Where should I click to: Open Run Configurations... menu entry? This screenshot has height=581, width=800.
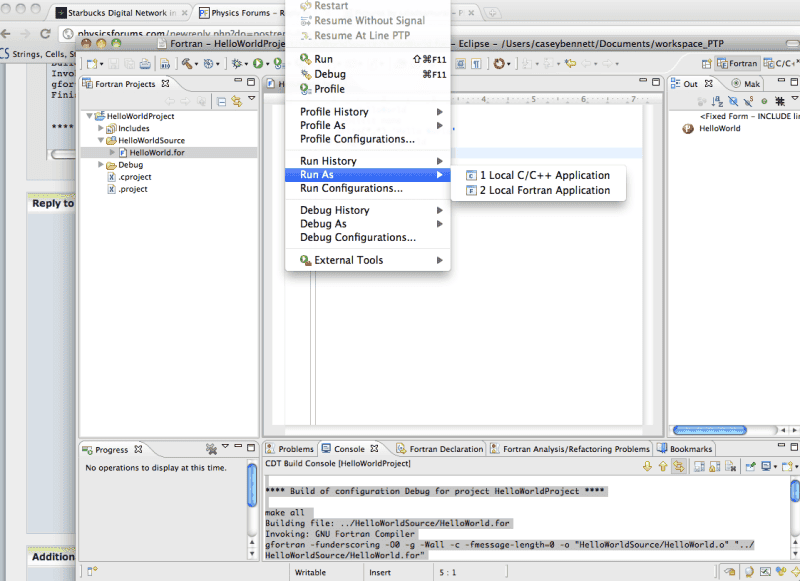pyautogui.click(x=351, y=188)
